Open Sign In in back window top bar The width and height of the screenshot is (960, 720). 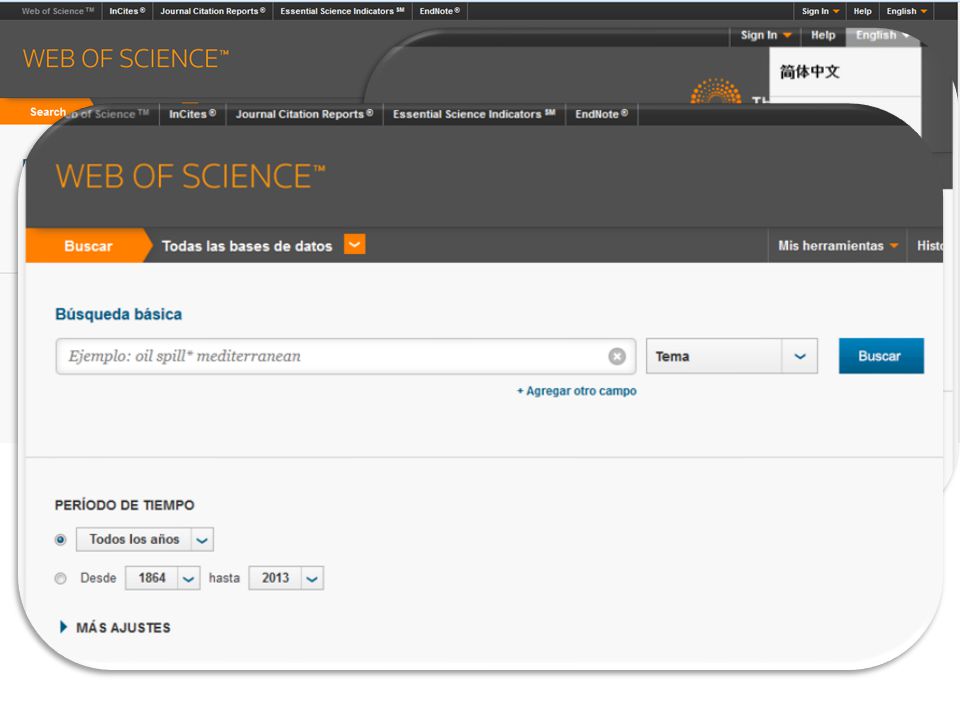tap(820, 11)
